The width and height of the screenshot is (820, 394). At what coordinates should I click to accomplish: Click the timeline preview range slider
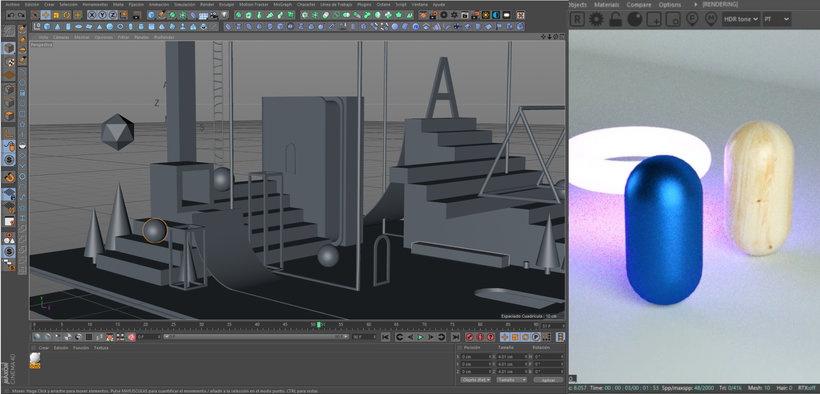pos(255,337)
